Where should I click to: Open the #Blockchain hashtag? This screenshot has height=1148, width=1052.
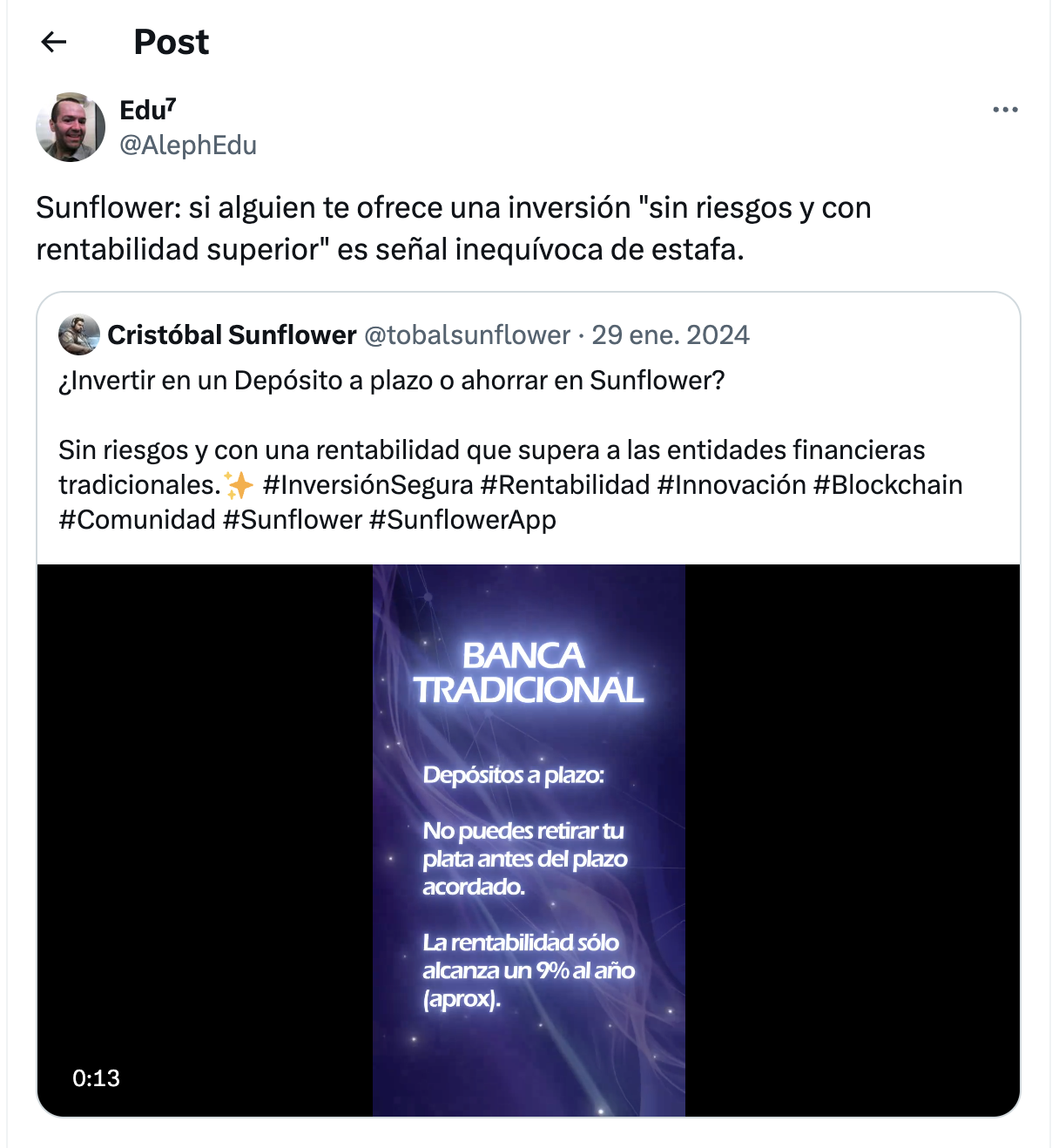tap(887, 484)
